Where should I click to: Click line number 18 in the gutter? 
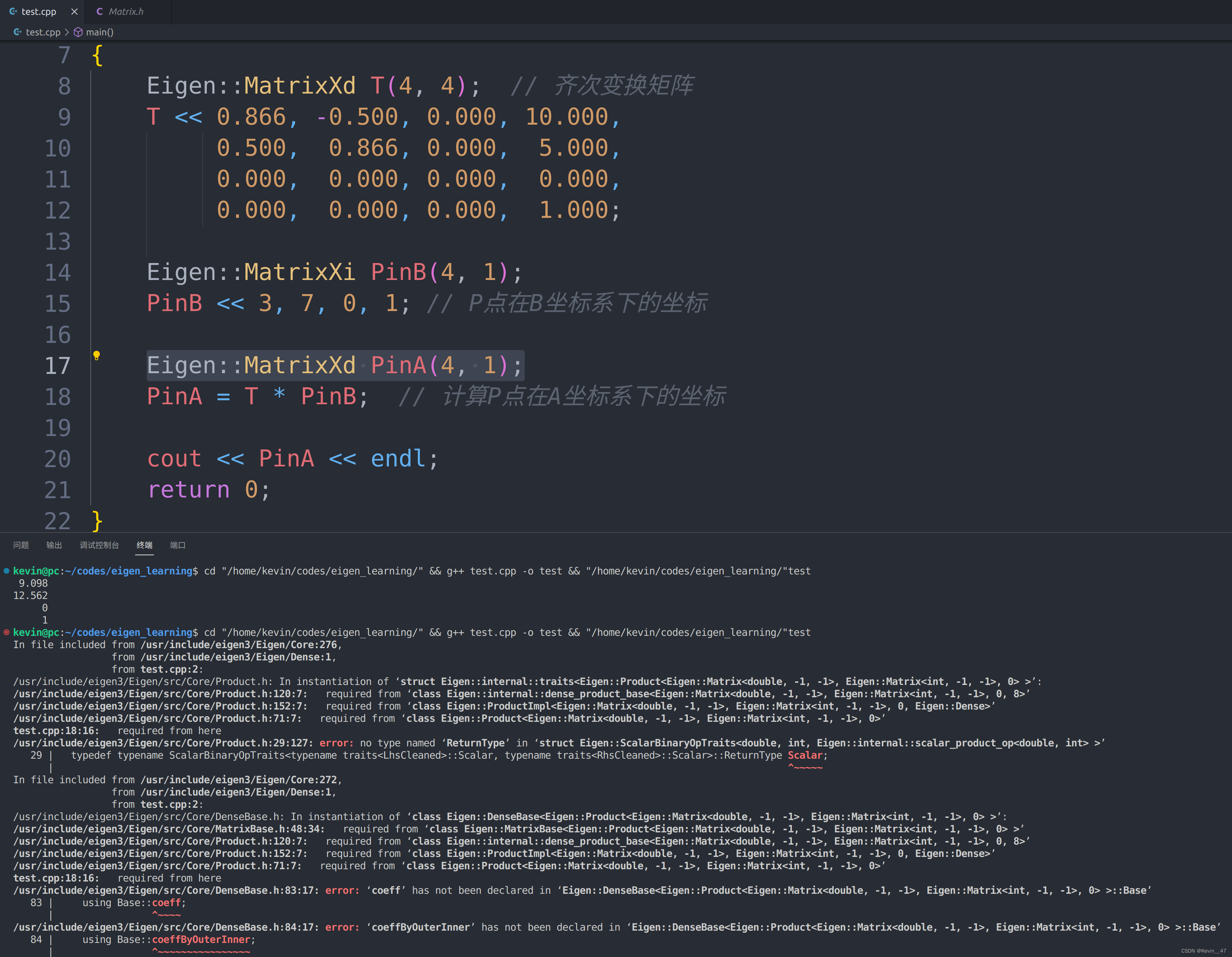click(x=57, y=396)
